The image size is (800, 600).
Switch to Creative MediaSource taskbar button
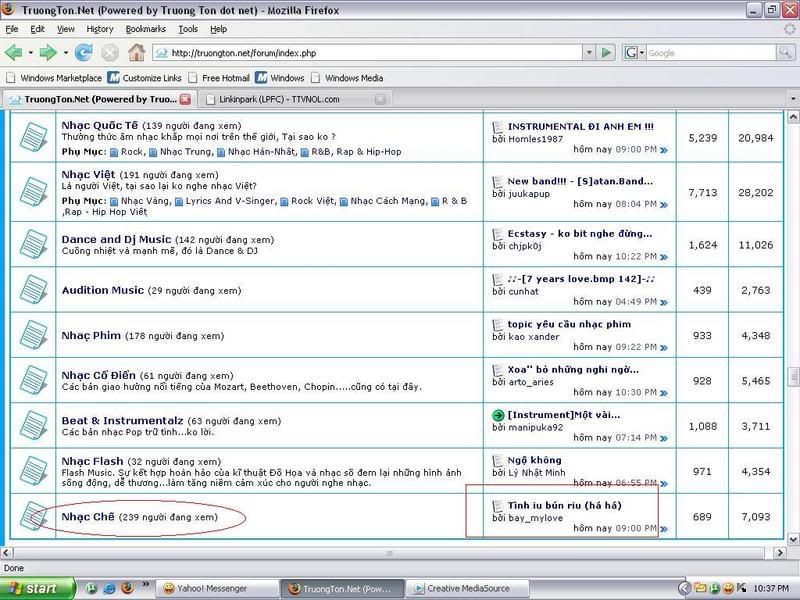pos(467,588)
